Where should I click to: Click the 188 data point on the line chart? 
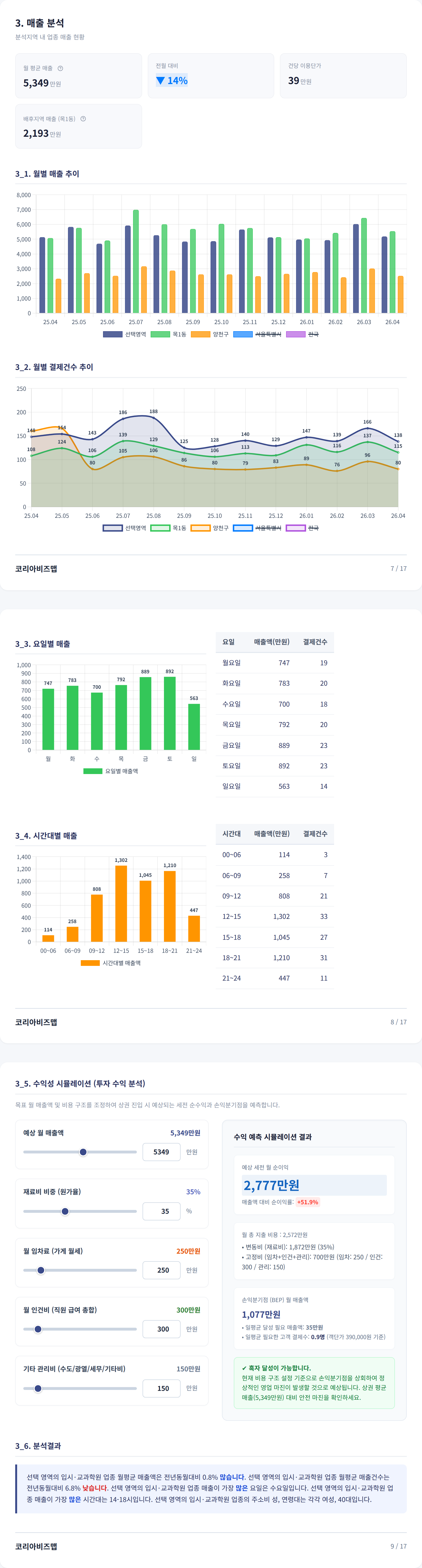point(153,418)
